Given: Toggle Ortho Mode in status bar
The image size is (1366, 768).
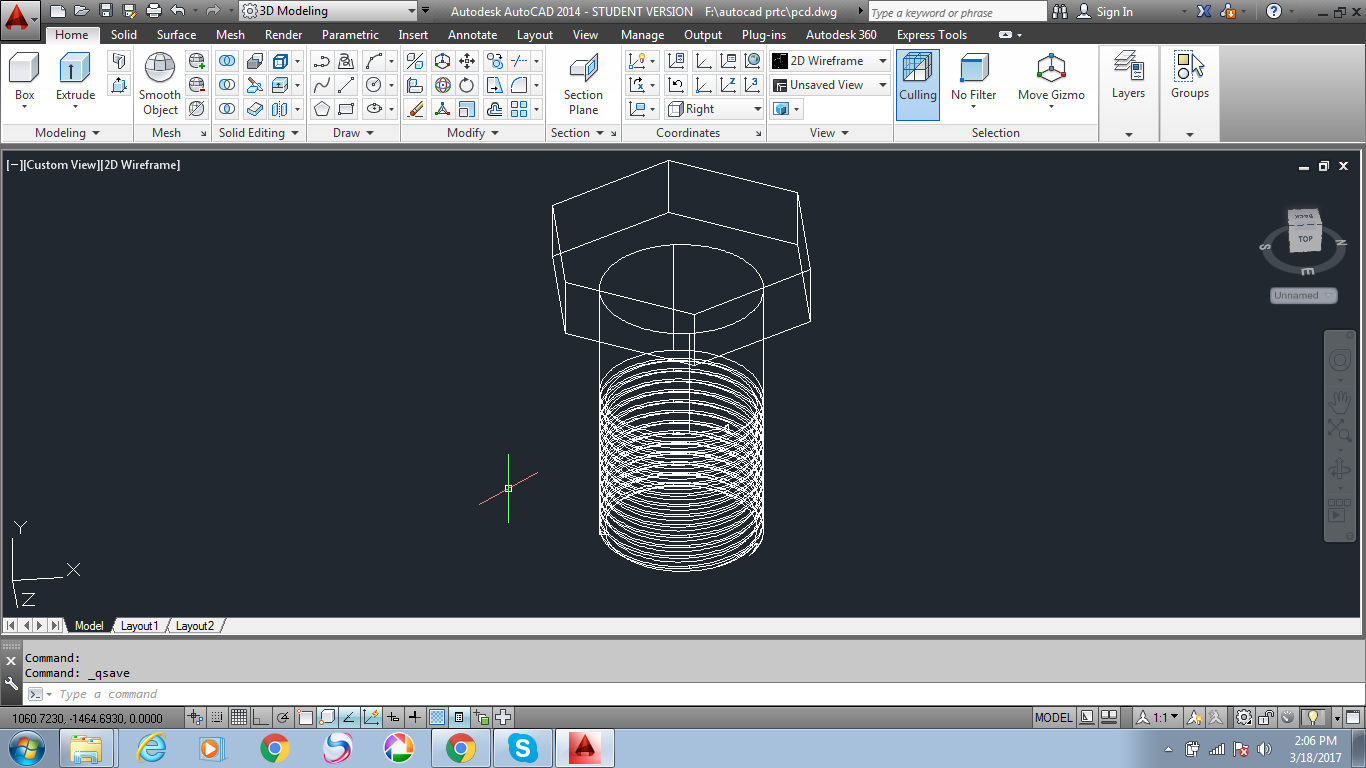Looking at the screenshot, I should point(260,717).
